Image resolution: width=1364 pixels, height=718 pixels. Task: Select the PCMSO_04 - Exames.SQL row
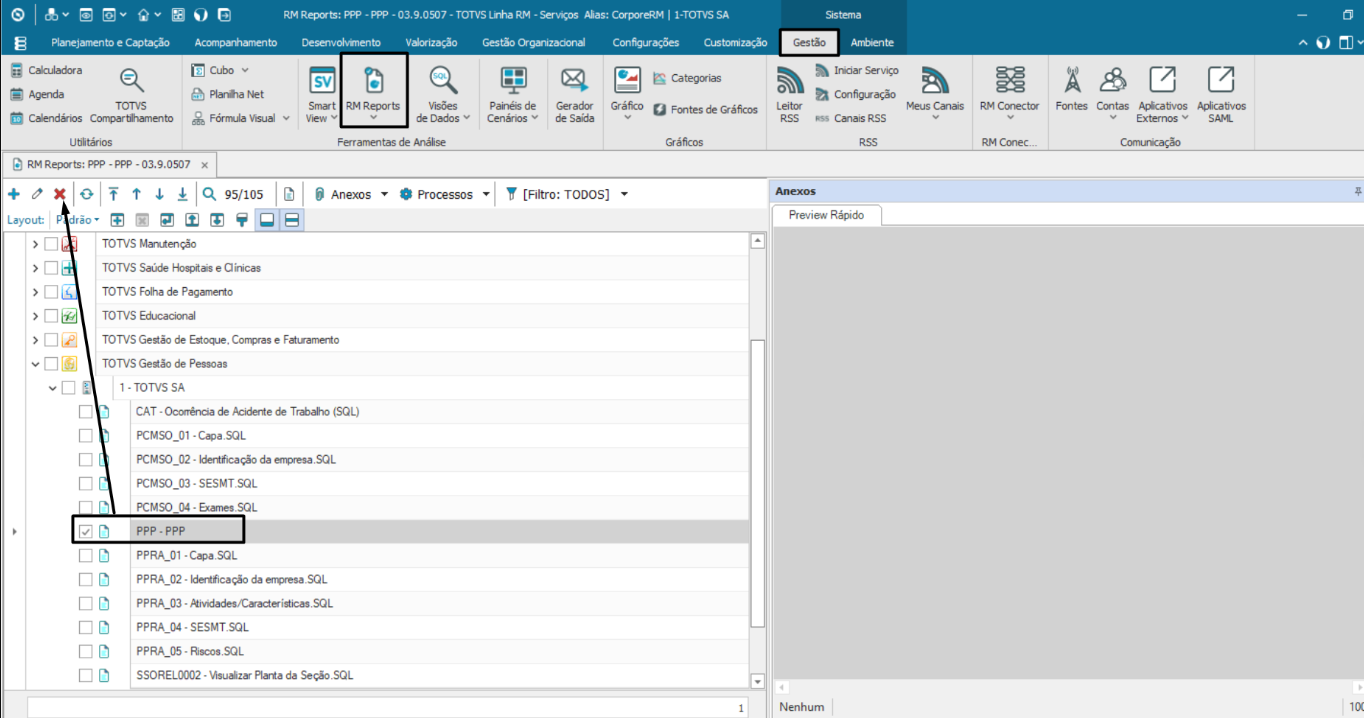(x=439, y=507)
